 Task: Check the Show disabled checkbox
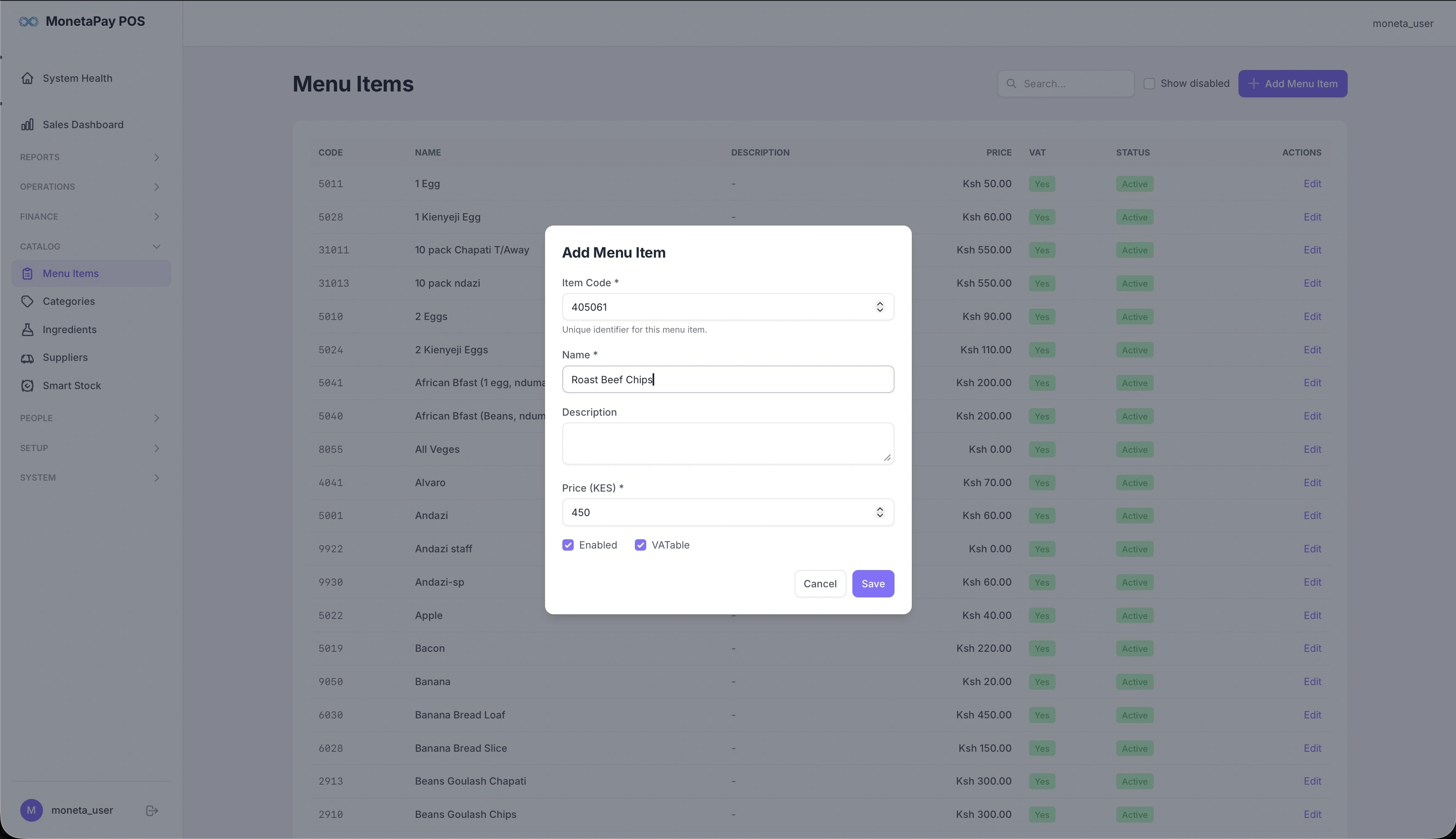[x=1149, y=83]
